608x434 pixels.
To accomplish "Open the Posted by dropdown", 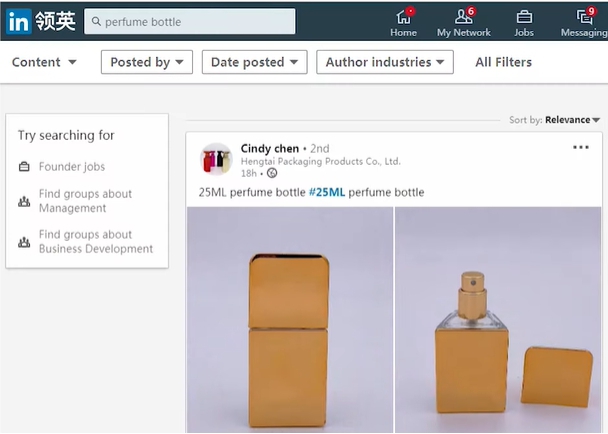I will click(147, 62).
